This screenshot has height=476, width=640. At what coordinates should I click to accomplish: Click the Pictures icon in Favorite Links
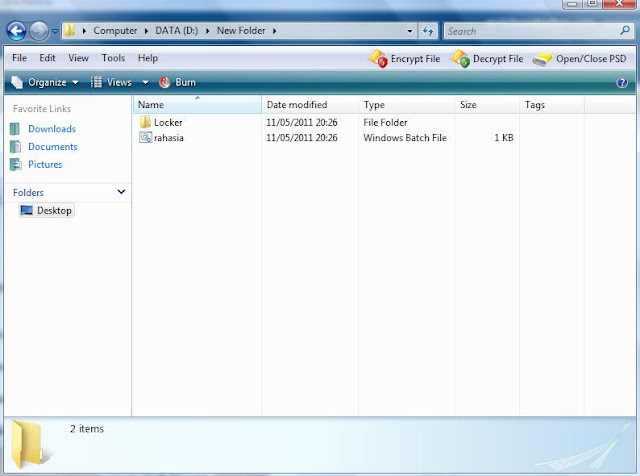(16, 165)
